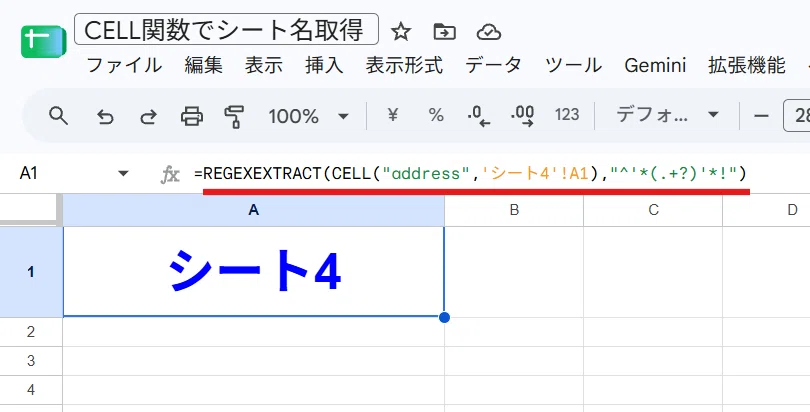Increase decimal places
Image resolution: width=810 pixels, height=412 pixels.
click(522, 116)
